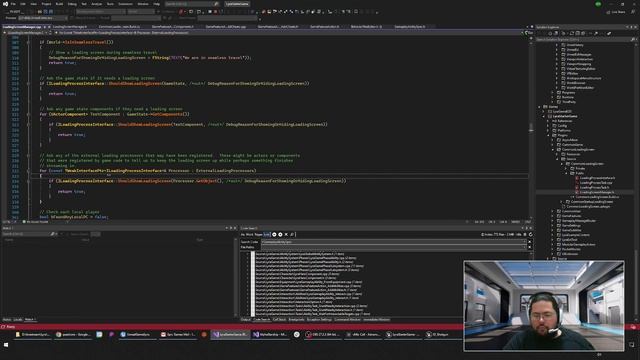Image resolution: width=640 pixels, height=360 pixels.
Task: Click the next result arrow in Code Search
Action: [280, 234]
